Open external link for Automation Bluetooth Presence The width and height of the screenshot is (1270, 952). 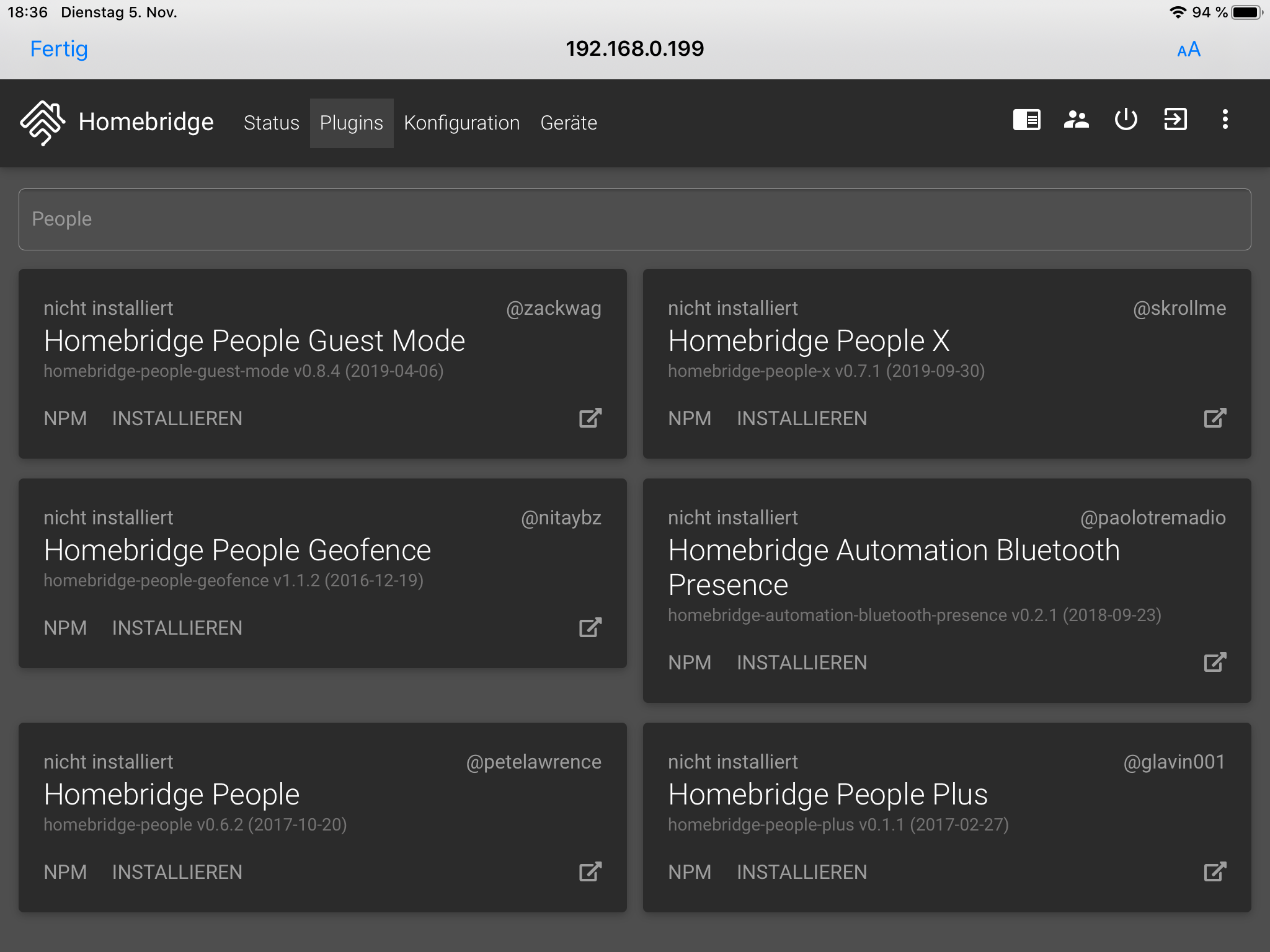pos(1214,663)
